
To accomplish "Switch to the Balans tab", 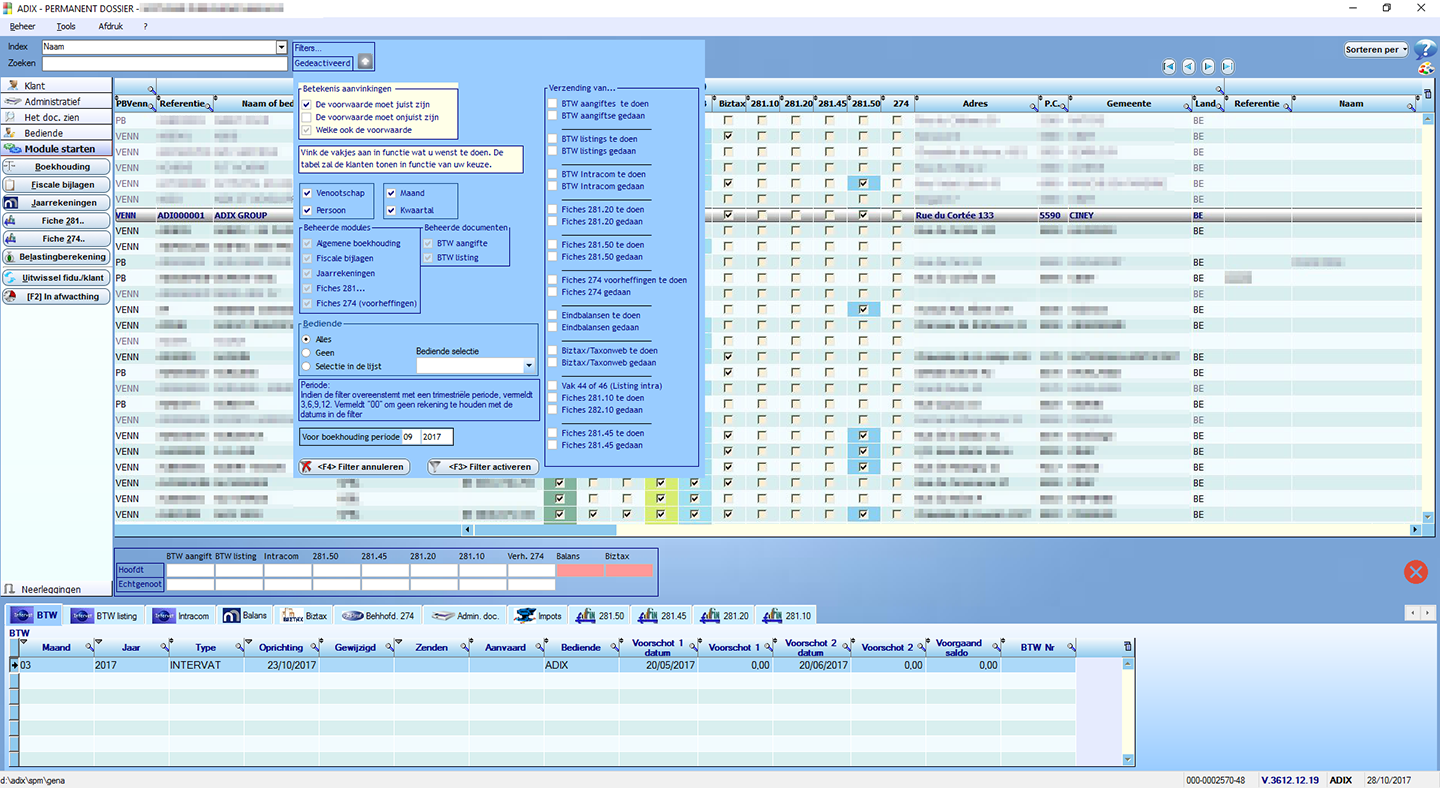I will pos(245,616).
